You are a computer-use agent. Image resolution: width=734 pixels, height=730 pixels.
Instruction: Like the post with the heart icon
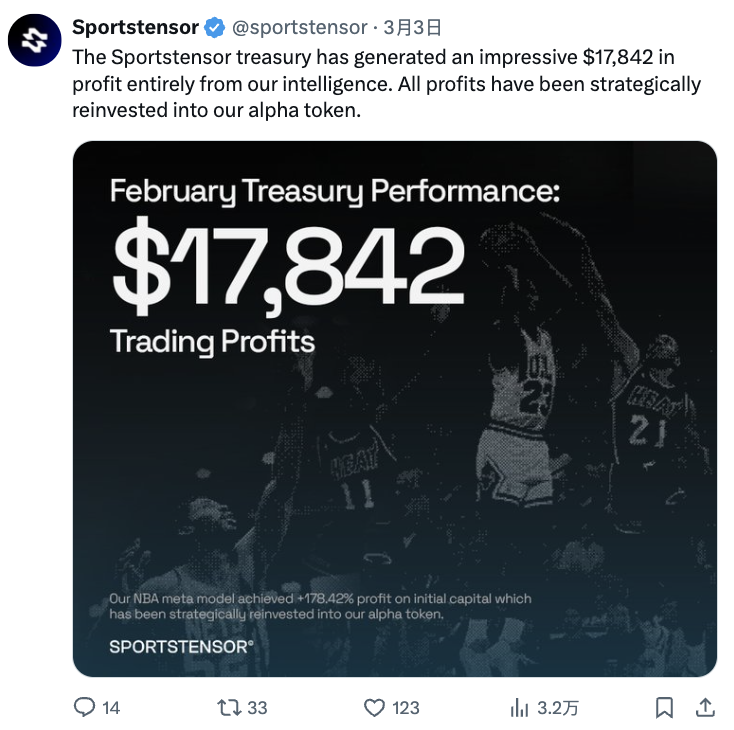click(374, 707)
